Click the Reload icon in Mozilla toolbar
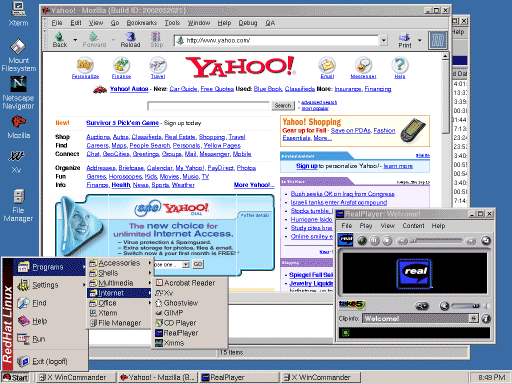512x384 pixels. (130, 39)
